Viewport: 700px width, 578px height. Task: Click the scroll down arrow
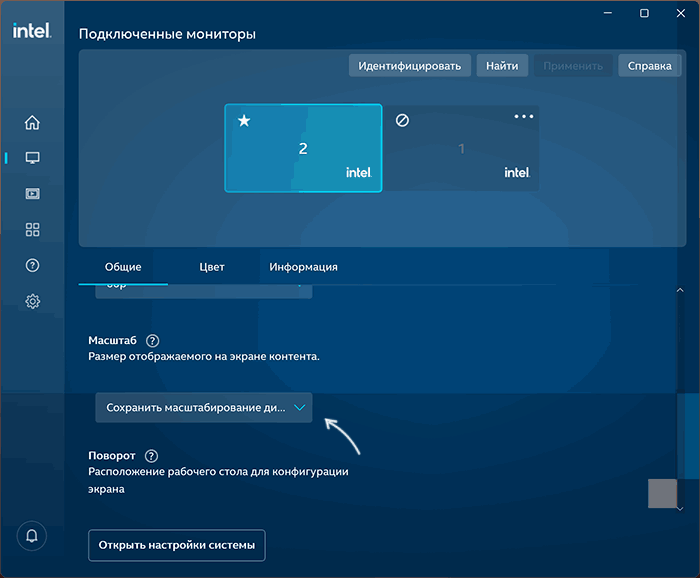pos(680,508)
